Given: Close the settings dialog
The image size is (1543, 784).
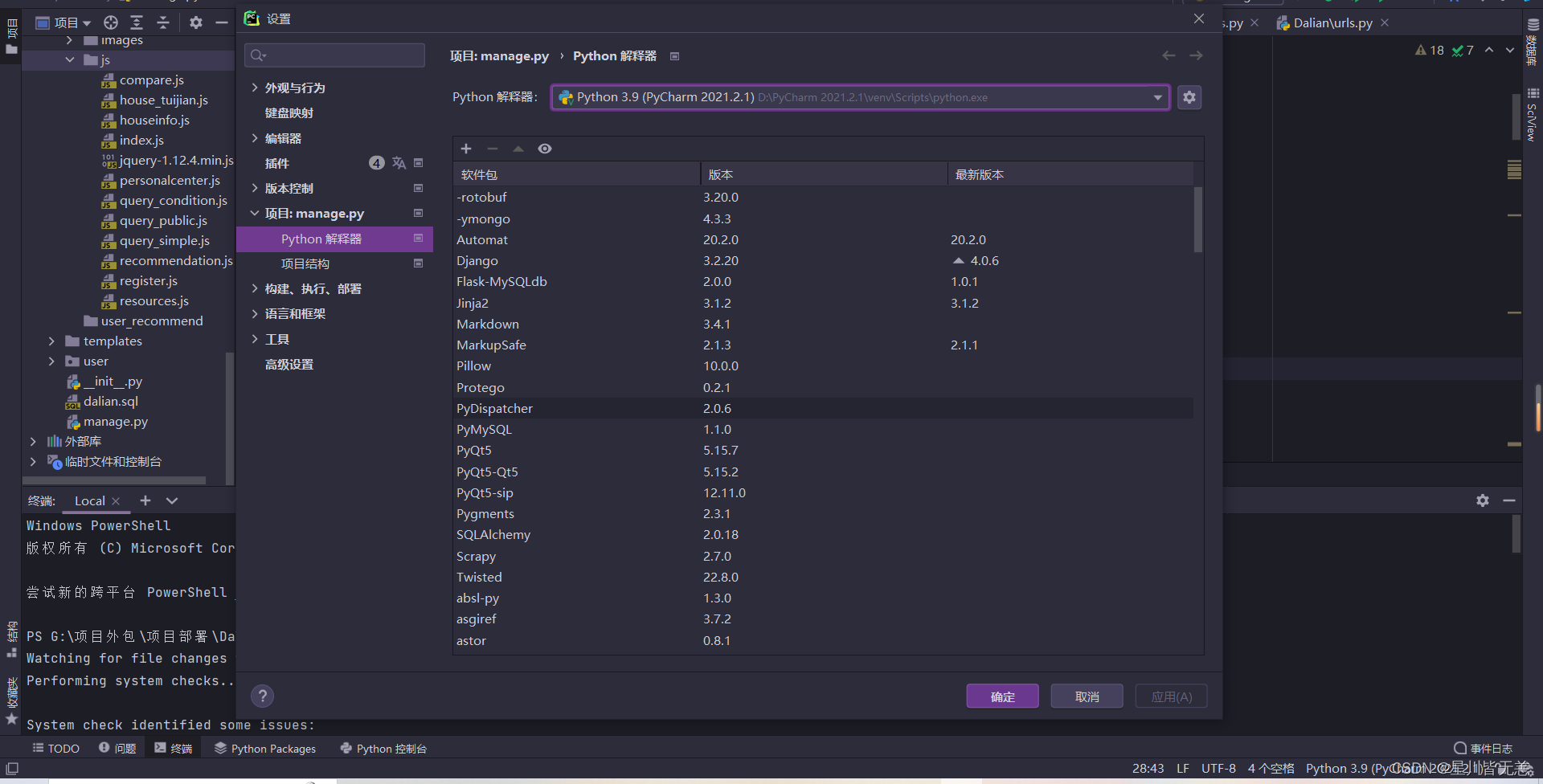Looking at the screenshot, I should (x=1198, y=18).
